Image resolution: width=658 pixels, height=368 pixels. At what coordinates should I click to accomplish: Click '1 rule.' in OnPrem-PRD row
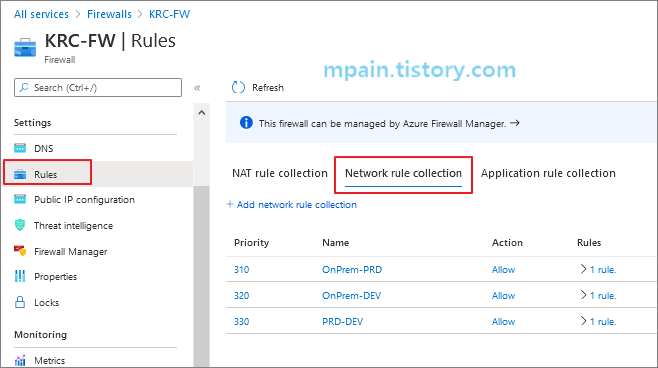tap(603, 269)
